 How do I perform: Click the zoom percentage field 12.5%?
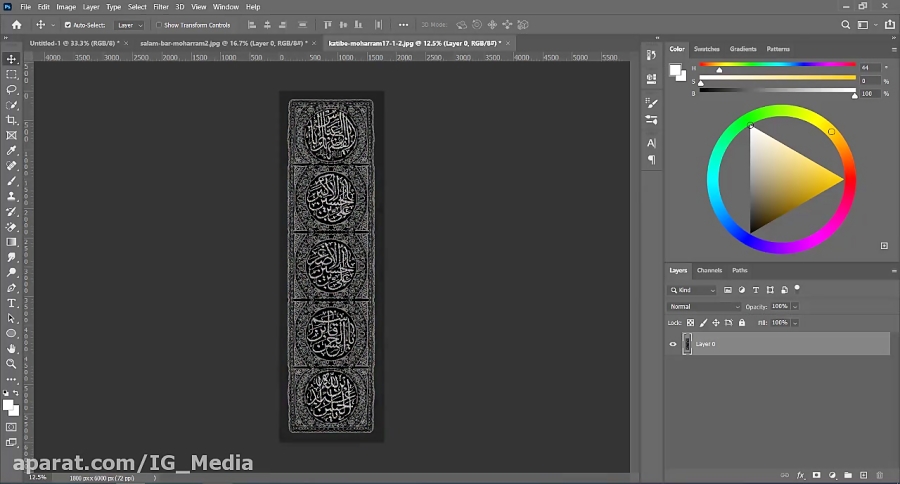tap(37, 478)
